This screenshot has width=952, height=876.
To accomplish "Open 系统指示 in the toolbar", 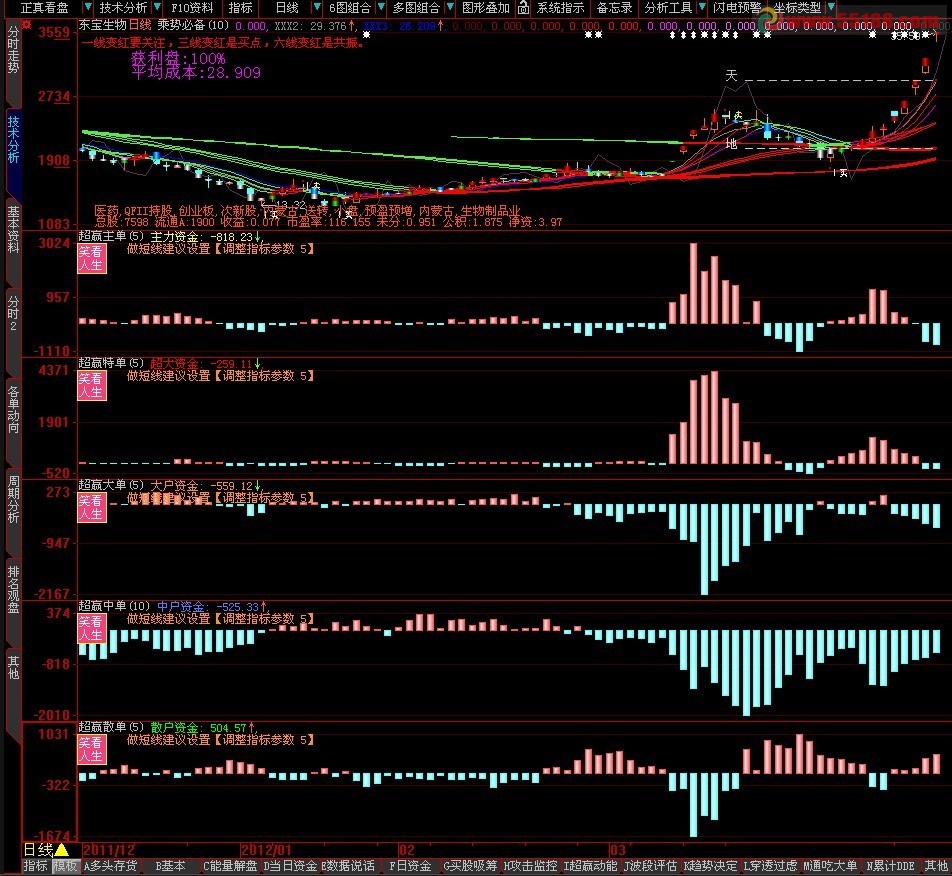I will click(560, 8).
